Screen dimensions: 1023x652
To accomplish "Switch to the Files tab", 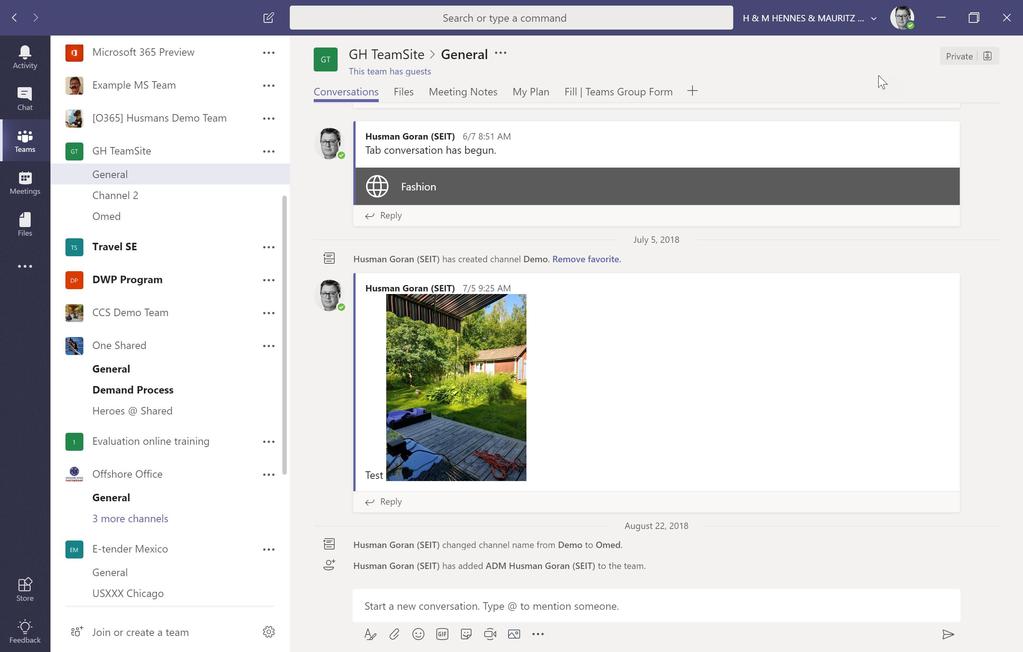I will (403, 92).
